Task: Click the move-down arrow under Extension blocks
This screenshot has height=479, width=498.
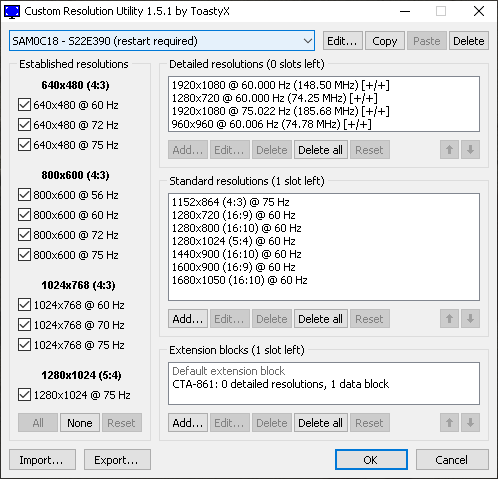Action: click(x=470, y=423)
